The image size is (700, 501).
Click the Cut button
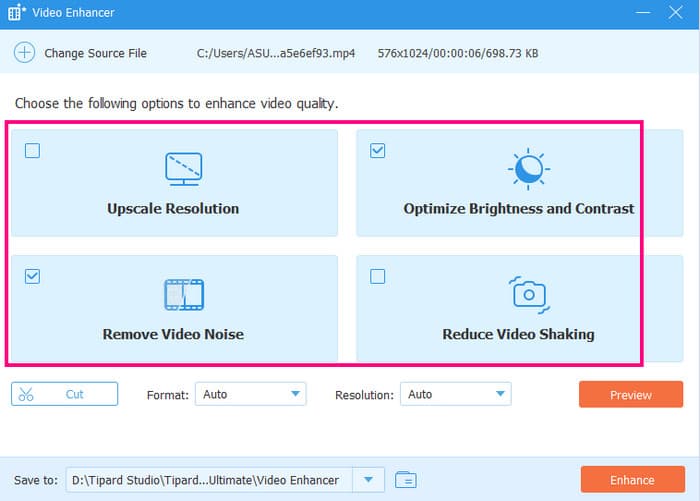click(x=65, y=394)
